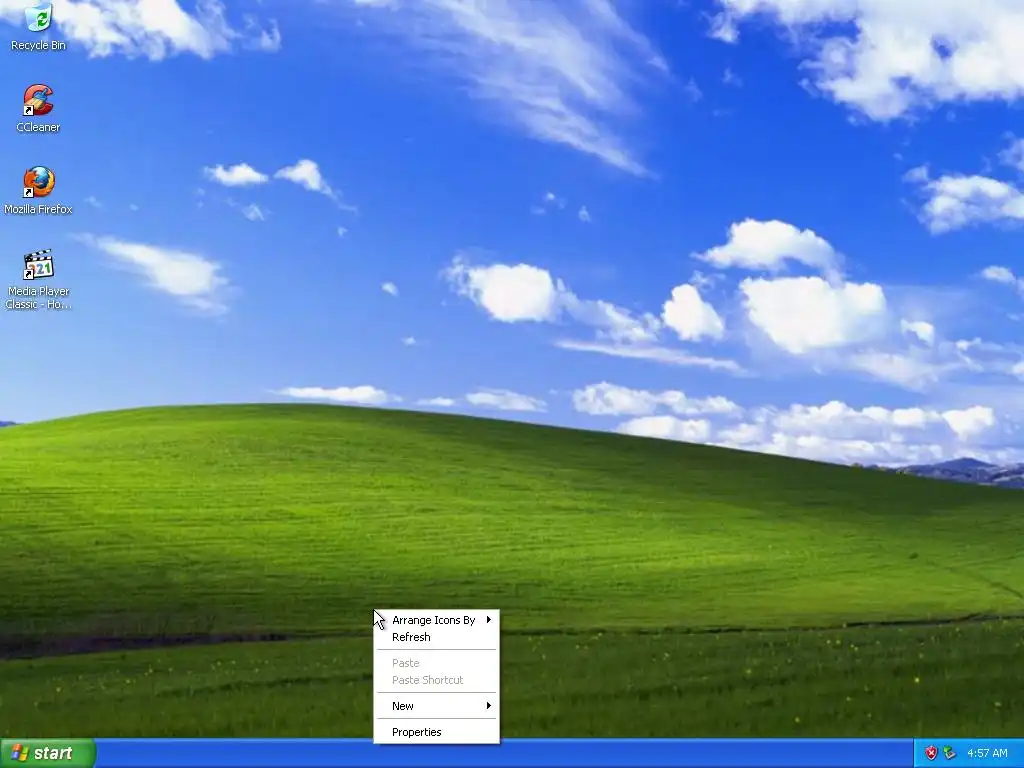
Task: Click the Media Player Classic label text
Action: tap(39, 298)
